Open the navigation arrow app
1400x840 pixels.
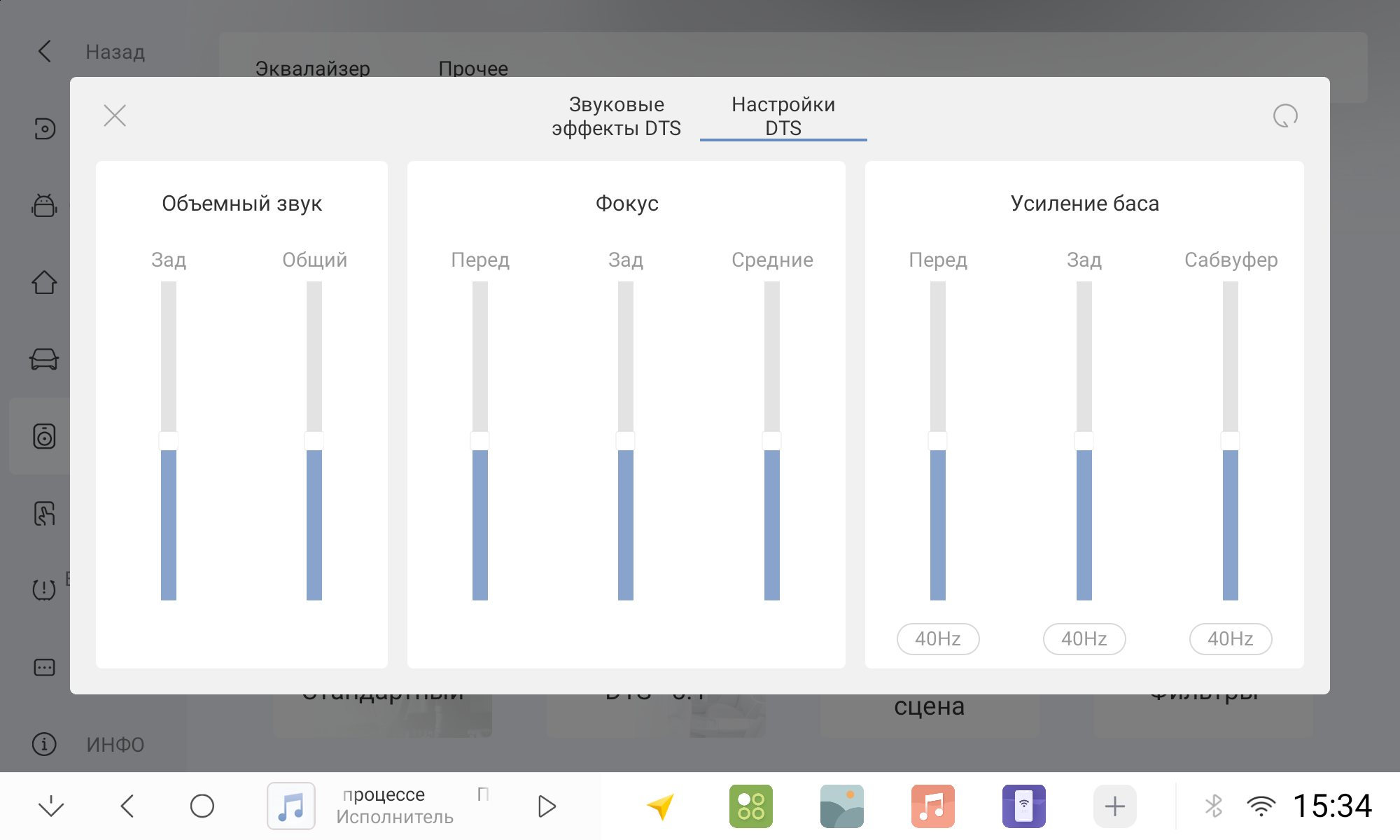(x=660, y=806)
